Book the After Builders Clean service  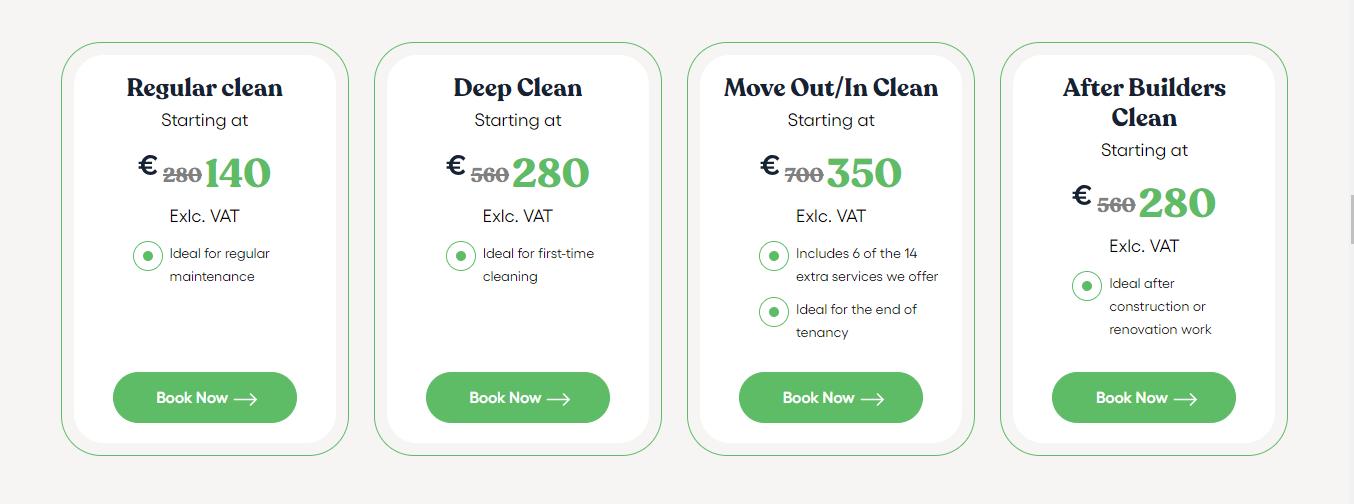coord(1143,398)
